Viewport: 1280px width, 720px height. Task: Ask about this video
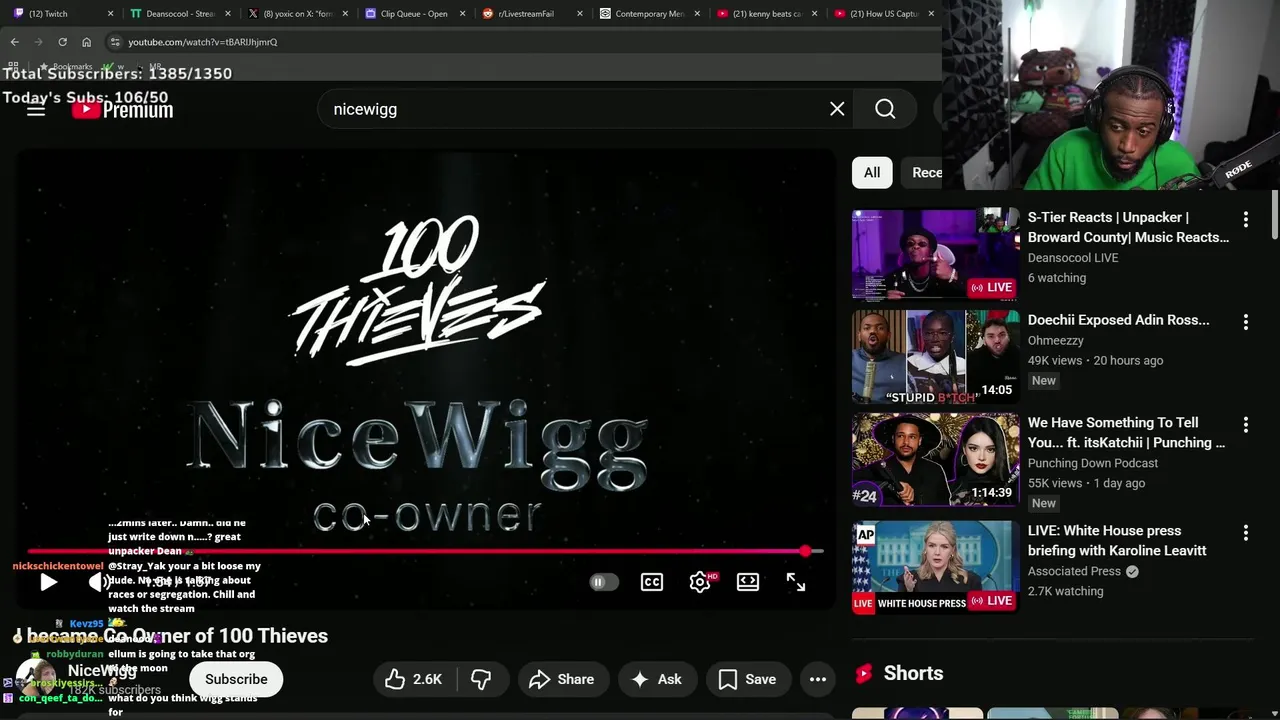pyautogui.click(x=656, y=679)
